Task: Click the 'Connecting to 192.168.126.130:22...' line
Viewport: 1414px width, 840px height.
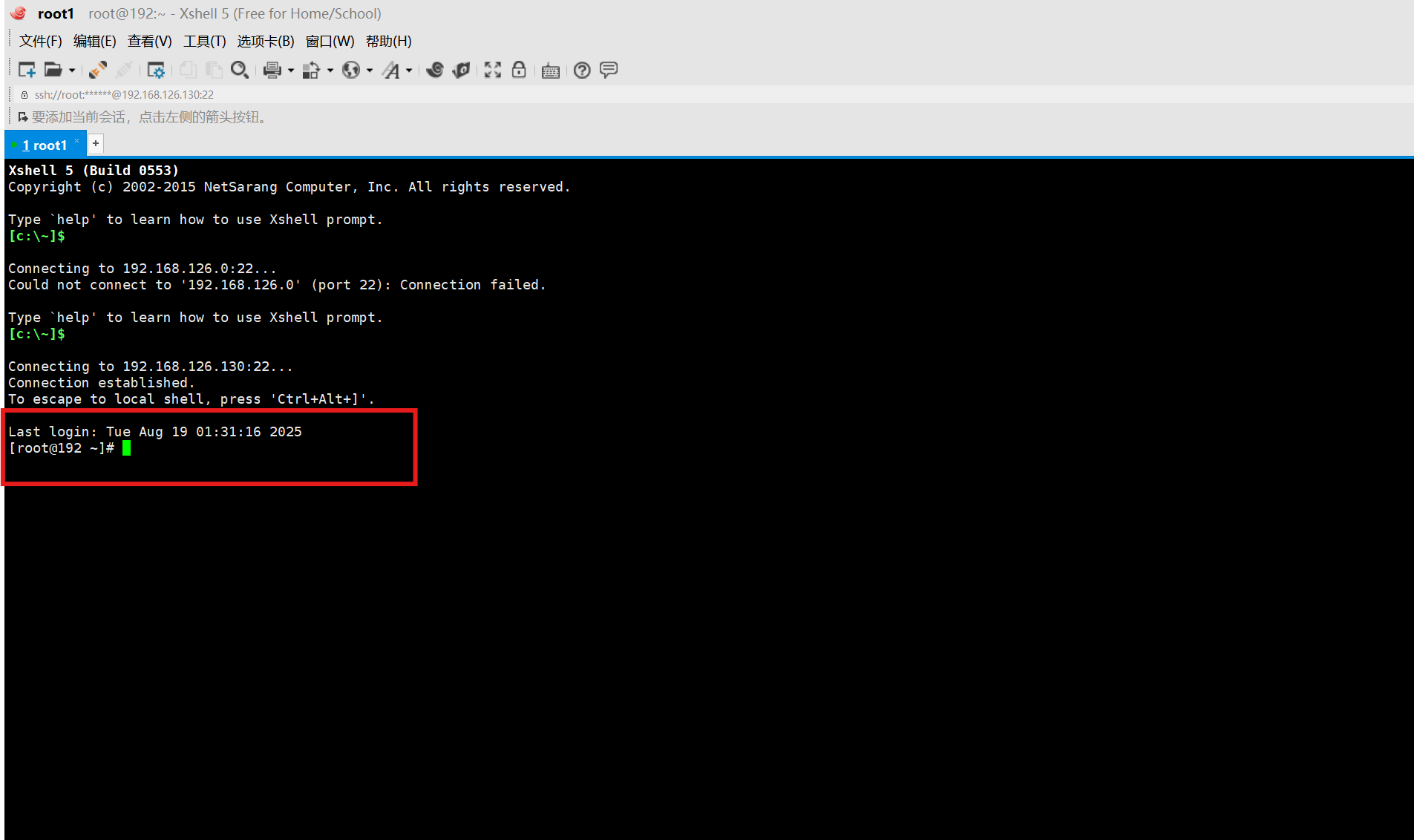Action: coord(151,367)
